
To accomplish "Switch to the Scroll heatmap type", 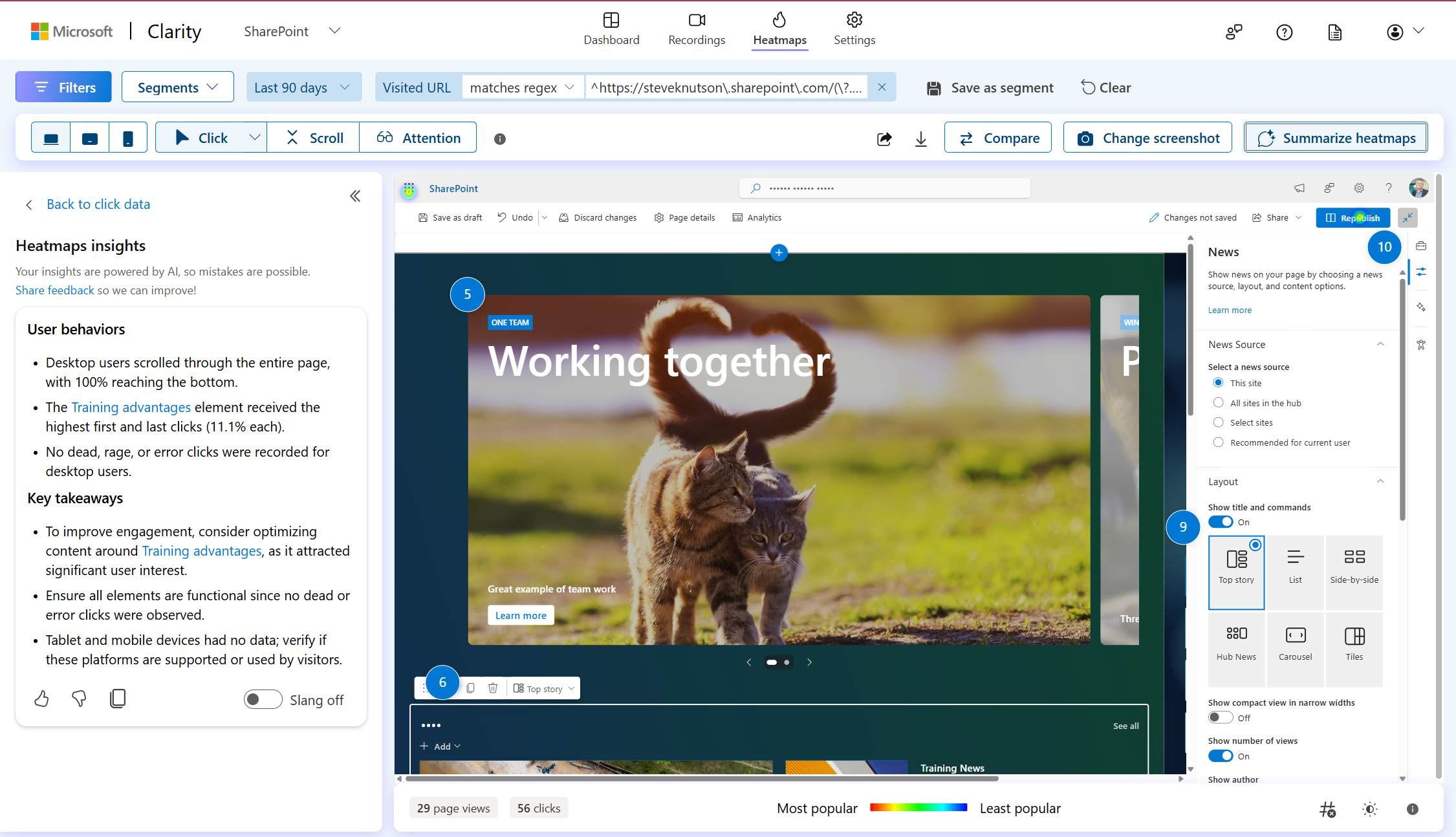I will click(x=314, y=138).
